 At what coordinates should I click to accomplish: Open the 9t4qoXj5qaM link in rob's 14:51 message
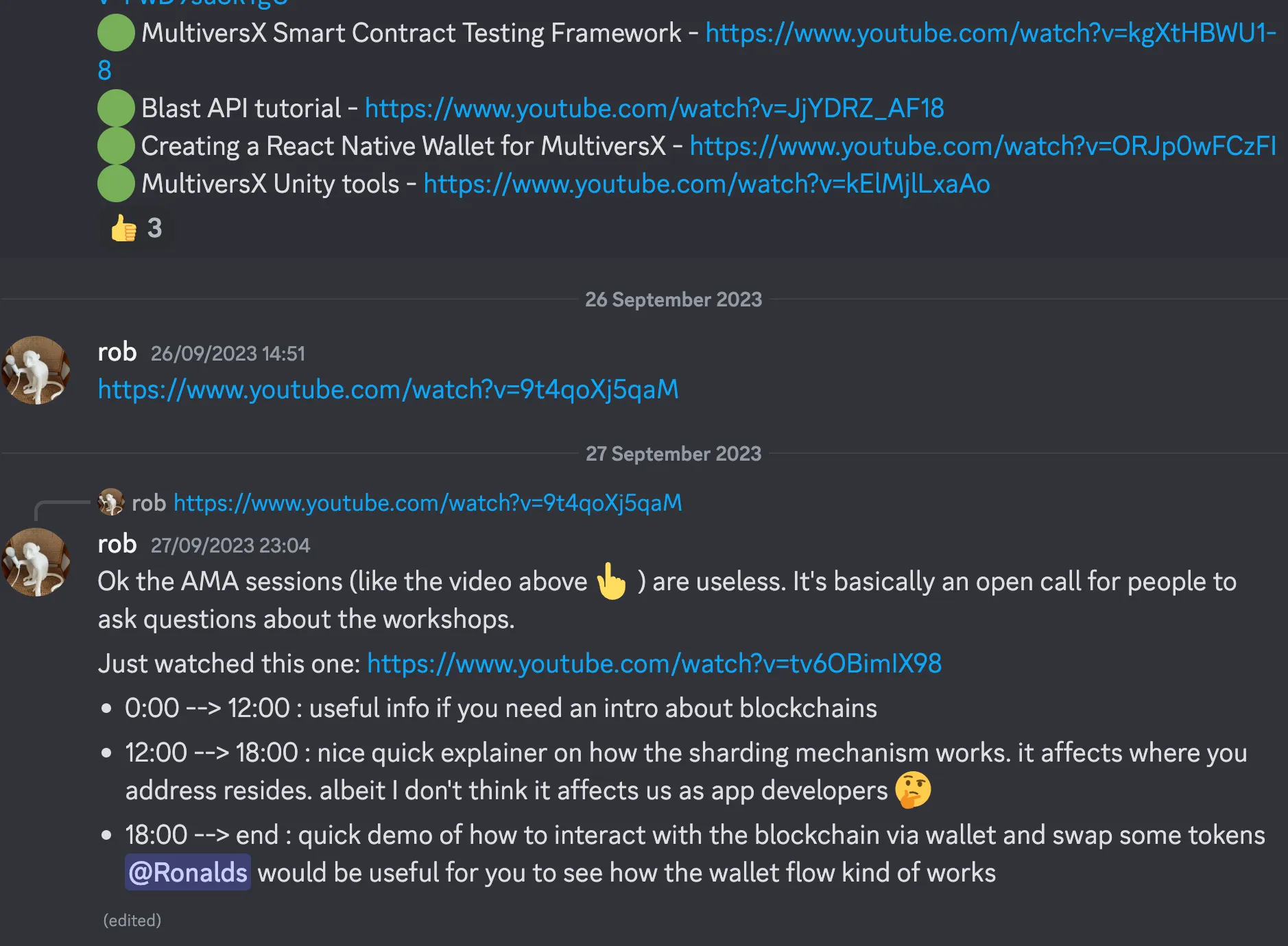click(x=387, y=389)
